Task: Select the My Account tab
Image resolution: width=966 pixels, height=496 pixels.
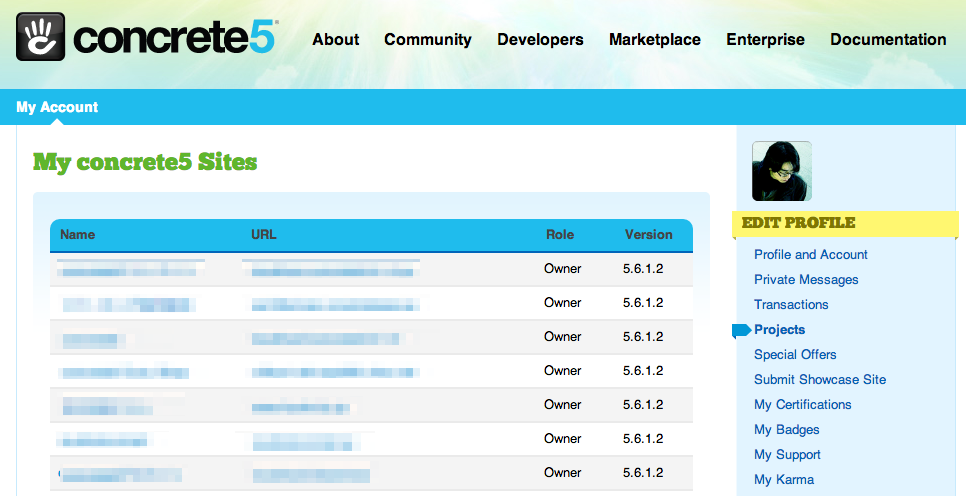Action: pyautogui.click(x=57, y=107)
